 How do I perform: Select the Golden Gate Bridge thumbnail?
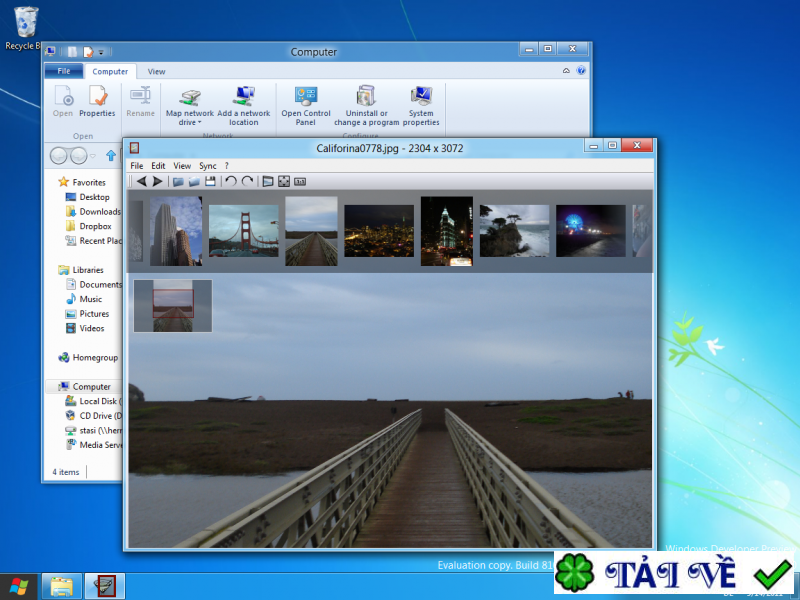[243, 231]
